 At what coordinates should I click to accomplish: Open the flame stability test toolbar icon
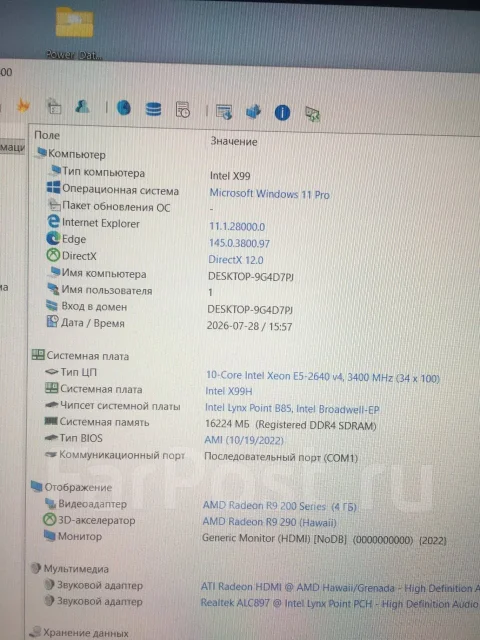pos(23,106)
